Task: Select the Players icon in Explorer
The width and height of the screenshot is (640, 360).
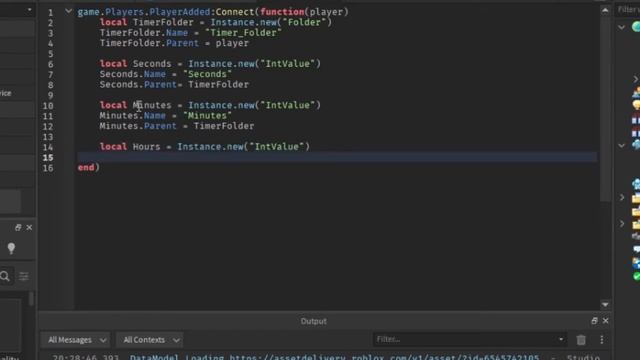Action: (x=636, y=93)
